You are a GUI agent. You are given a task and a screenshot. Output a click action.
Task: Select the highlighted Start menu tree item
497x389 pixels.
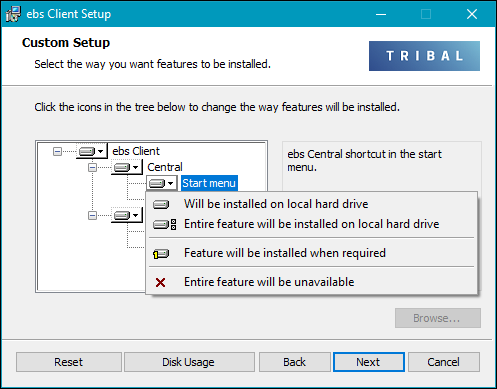(x=209, y=183)
